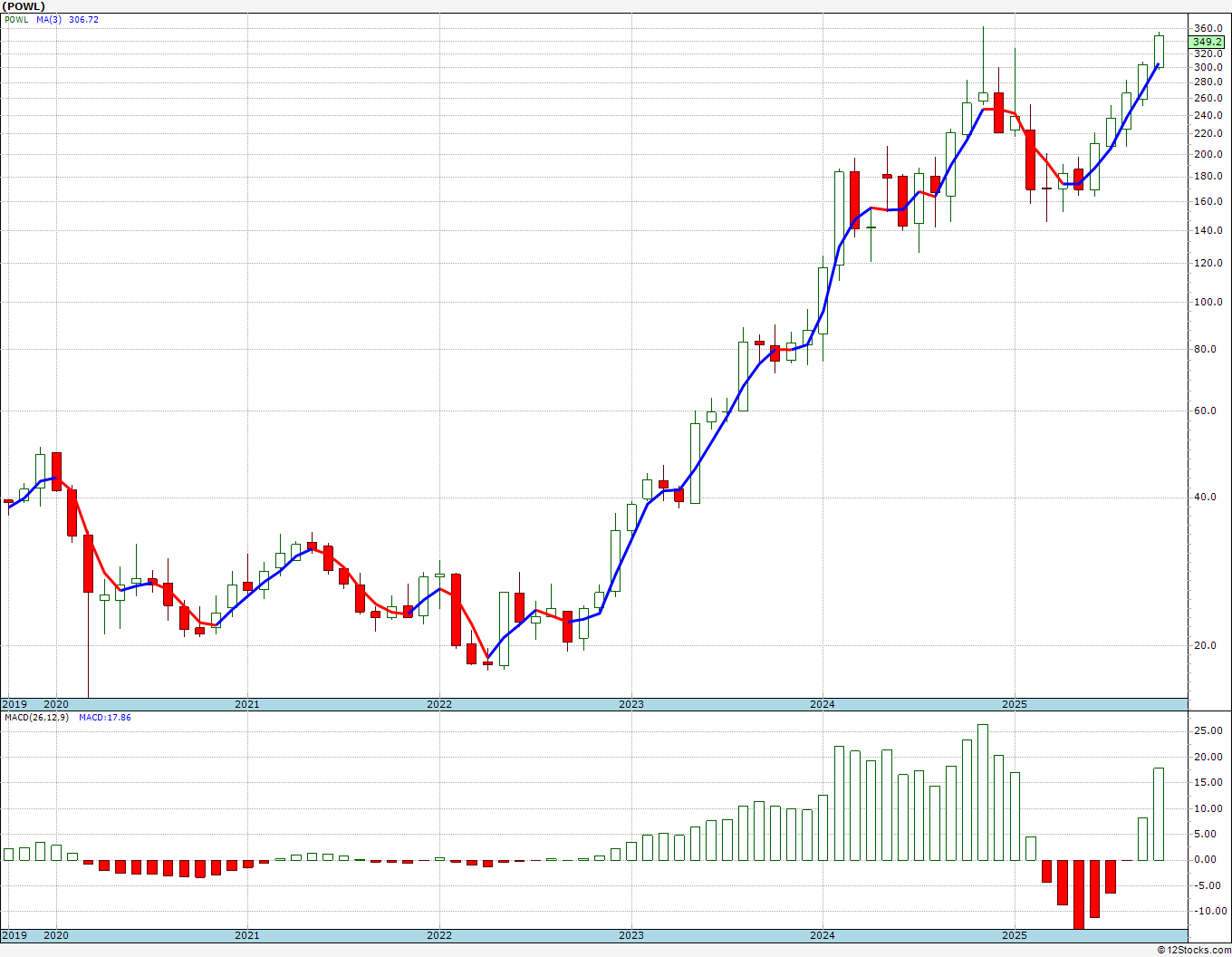Screen dimensions: 1232x957
Task: Select 2020 on the MACD panel time axis
Action: (x=56, y=935)
